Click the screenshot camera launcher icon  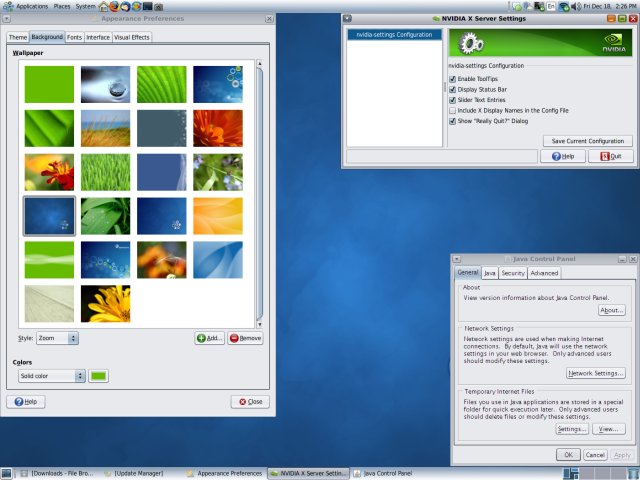point(158,7)
